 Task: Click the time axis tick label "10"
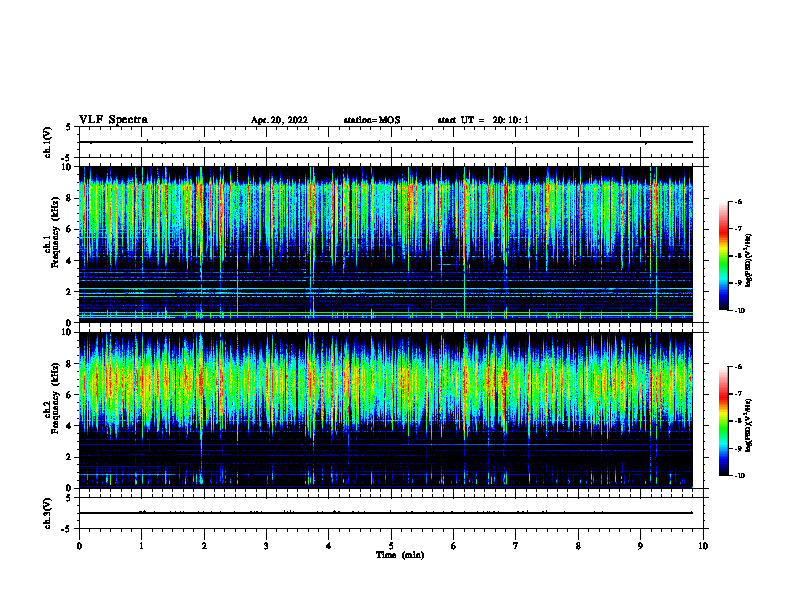(703, 546)
